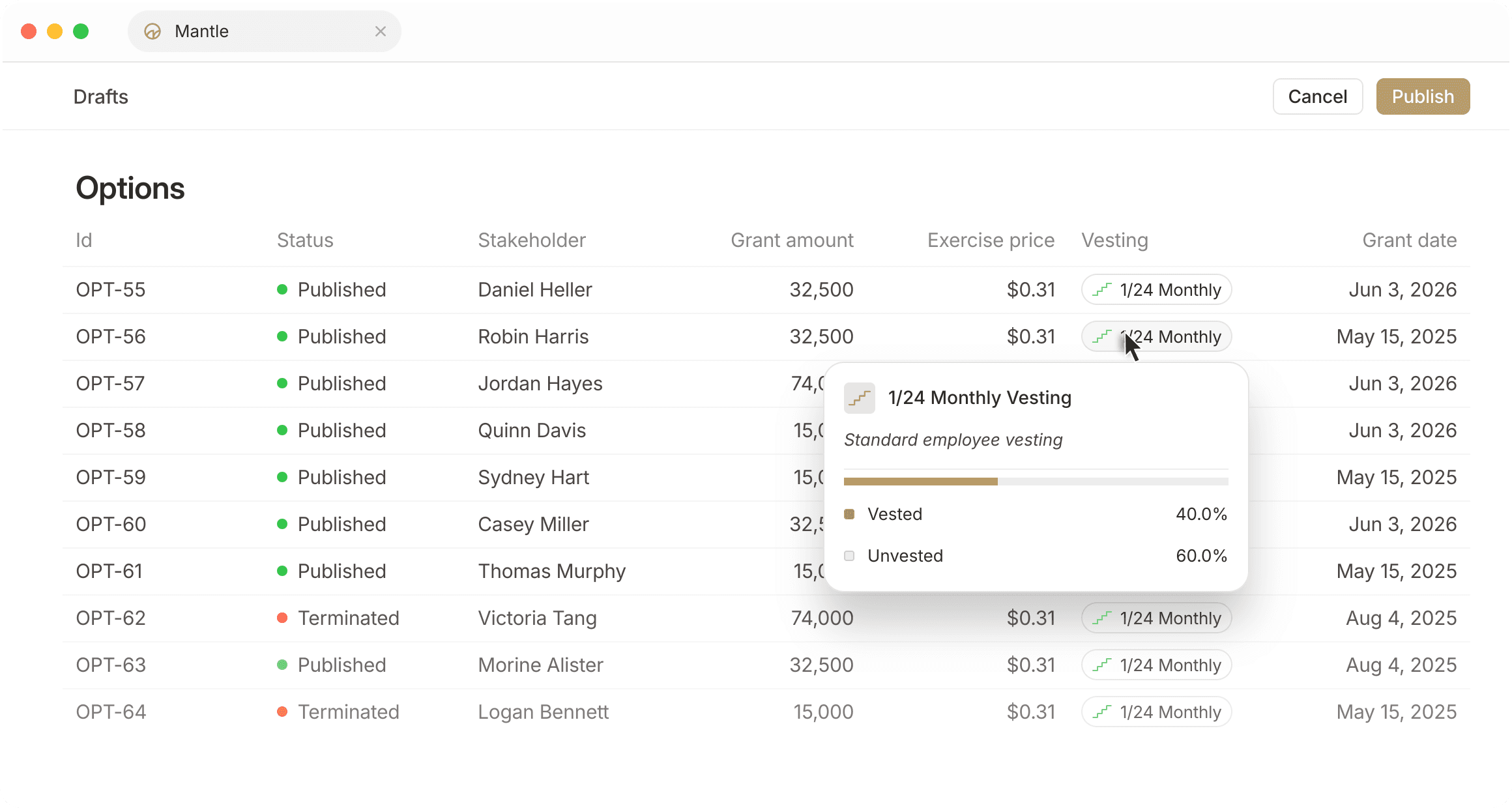The width and height of the screenshot is (1512, 808).
Task: Click vesting stairs icon in OPT-62 row
Action: click(1101, 618)
